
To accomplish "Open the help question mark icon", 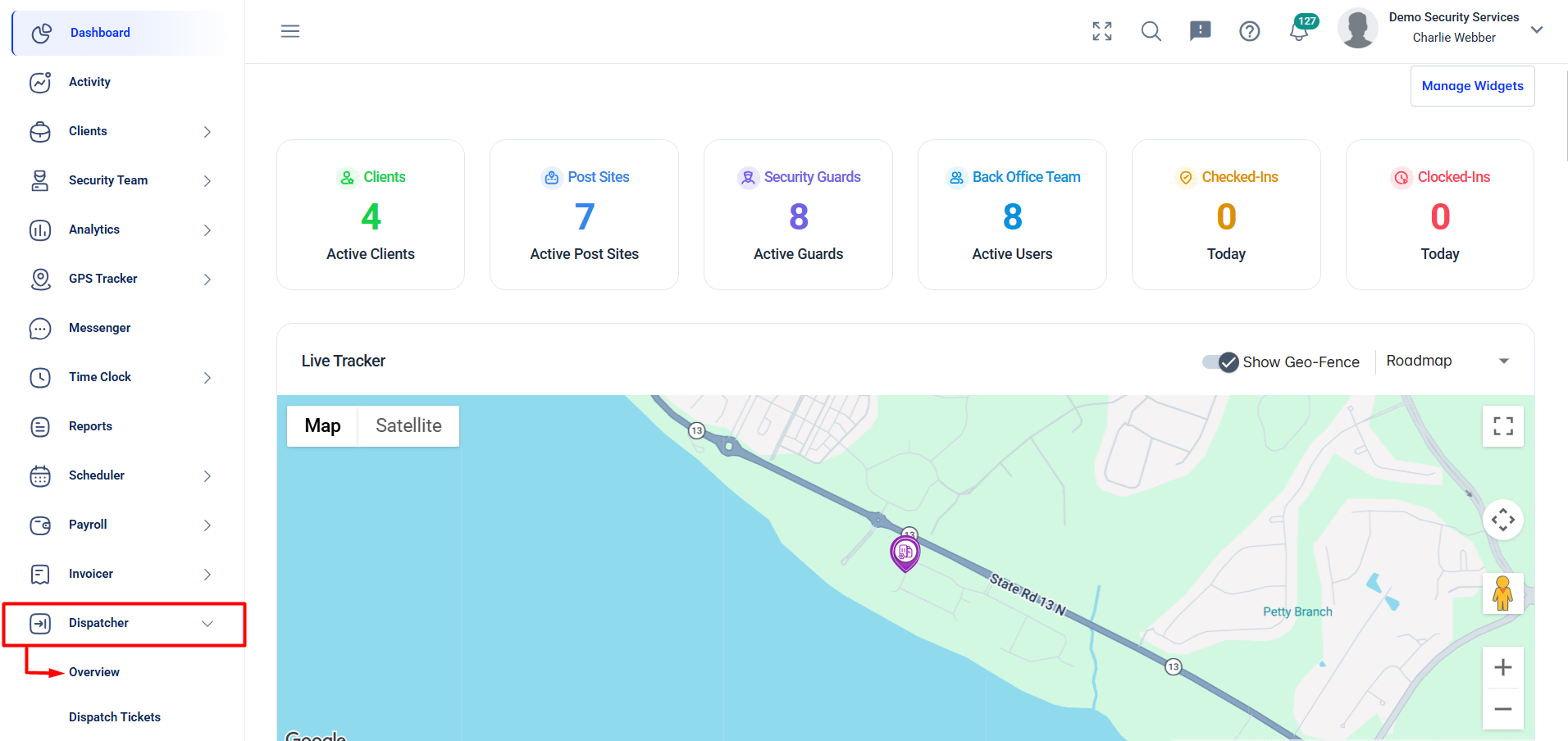I will [x=1250, y=31].
